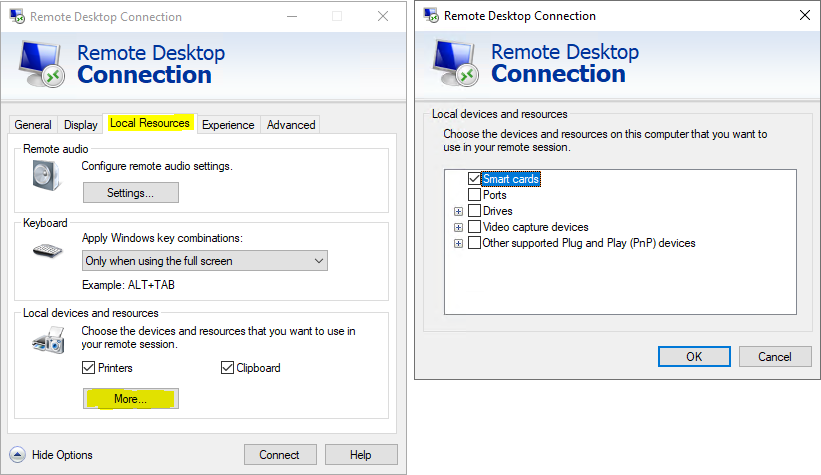821x475 pixels.
Task: Click the large computer logo in left window
Action: (42, 65)
